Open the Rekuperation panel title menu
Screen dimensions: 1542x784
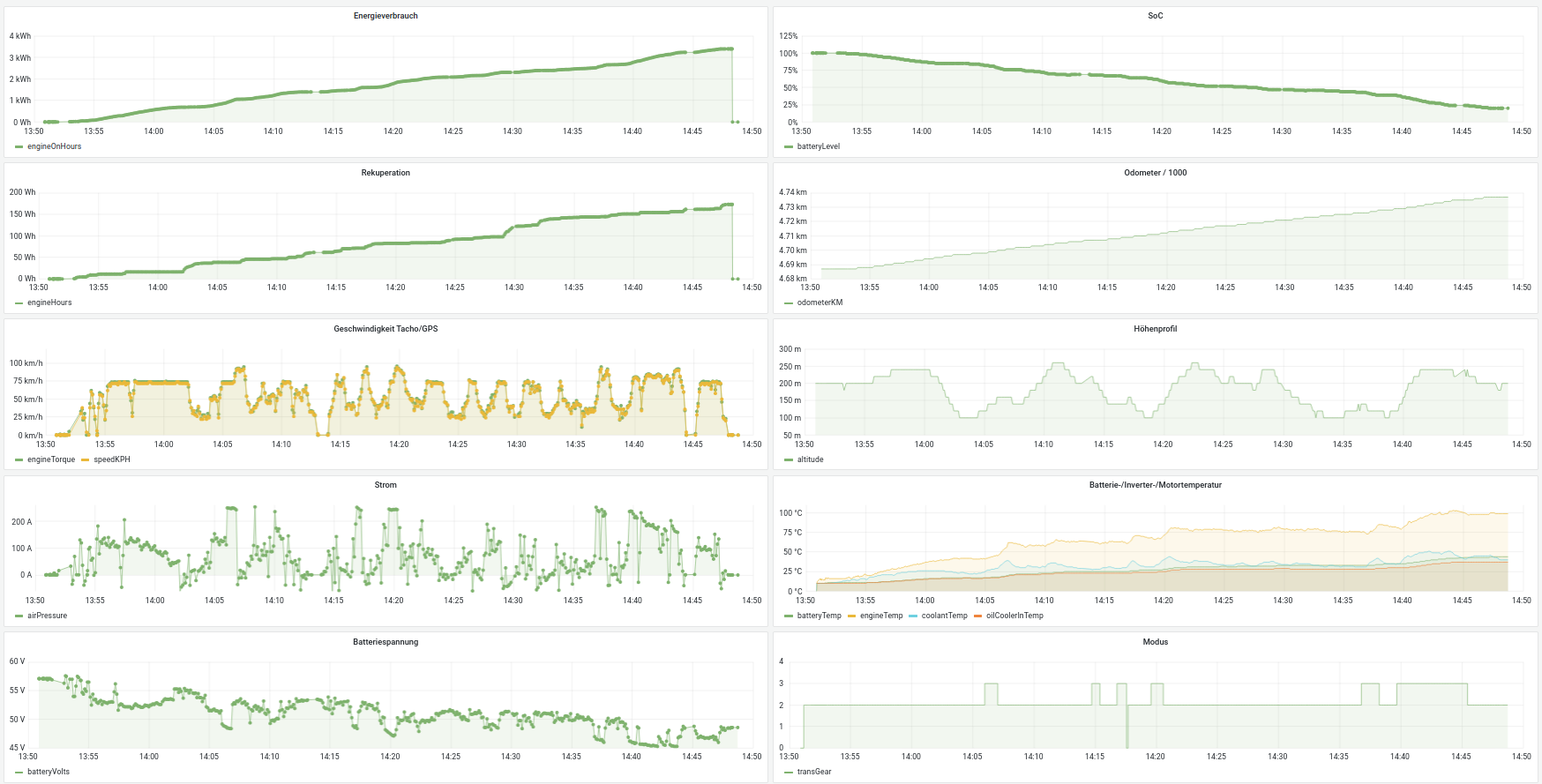point(385,173)
